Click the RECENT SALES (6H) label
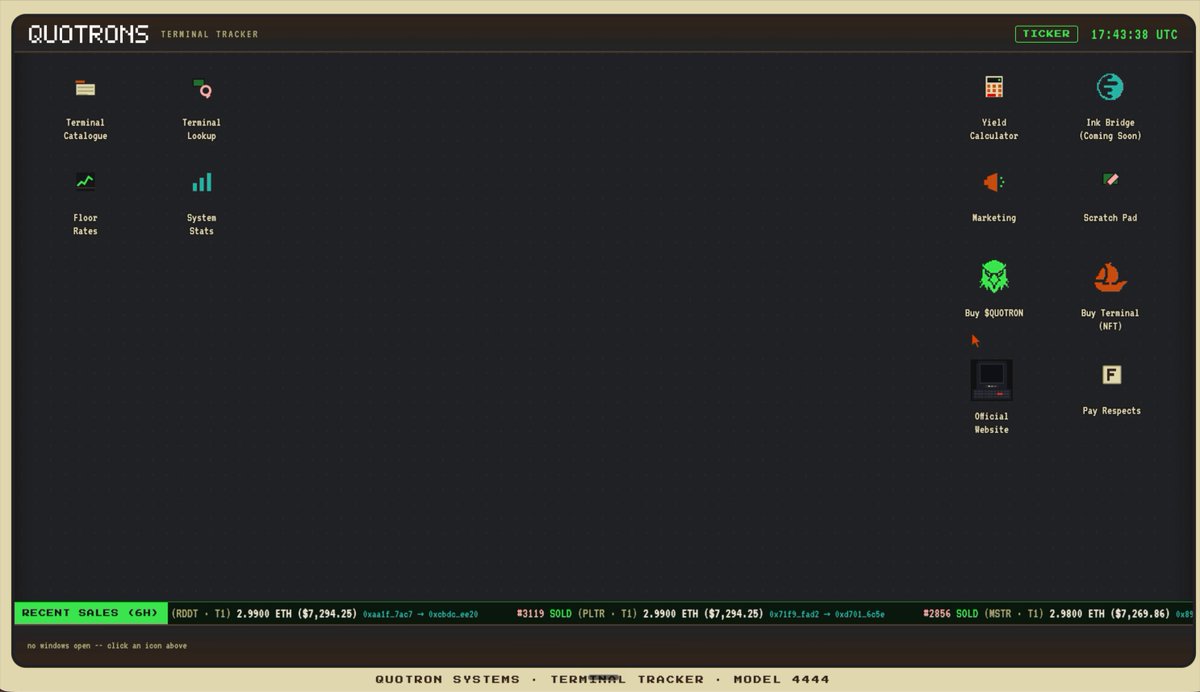Image resolution: width=1200 pixels, height=692 pixels. (x=90, y=613)
